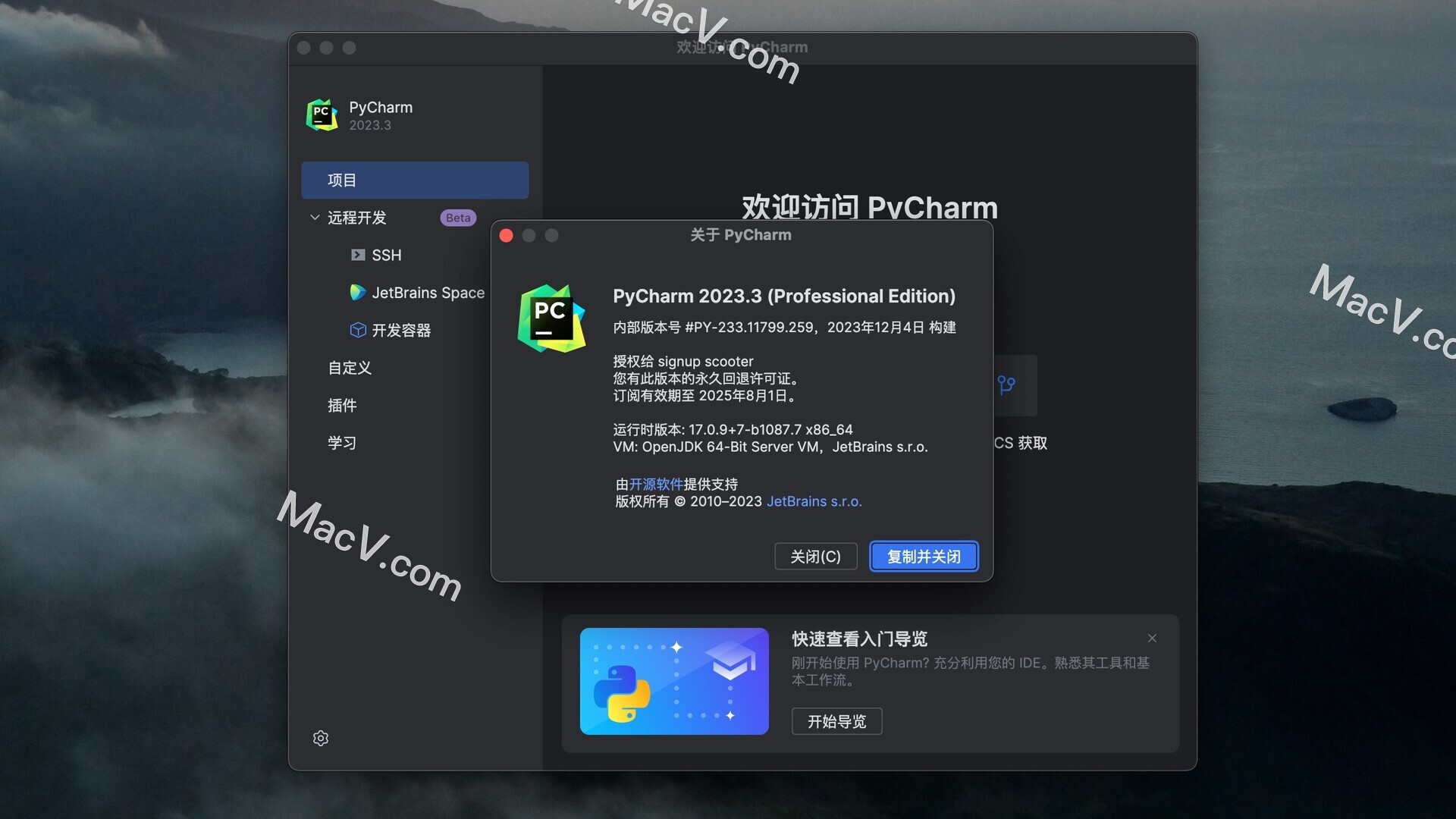The height and width of the screenshot is (819, 1456).
Task: Open the JetBrains s.r.o. link
Action: 814,501
